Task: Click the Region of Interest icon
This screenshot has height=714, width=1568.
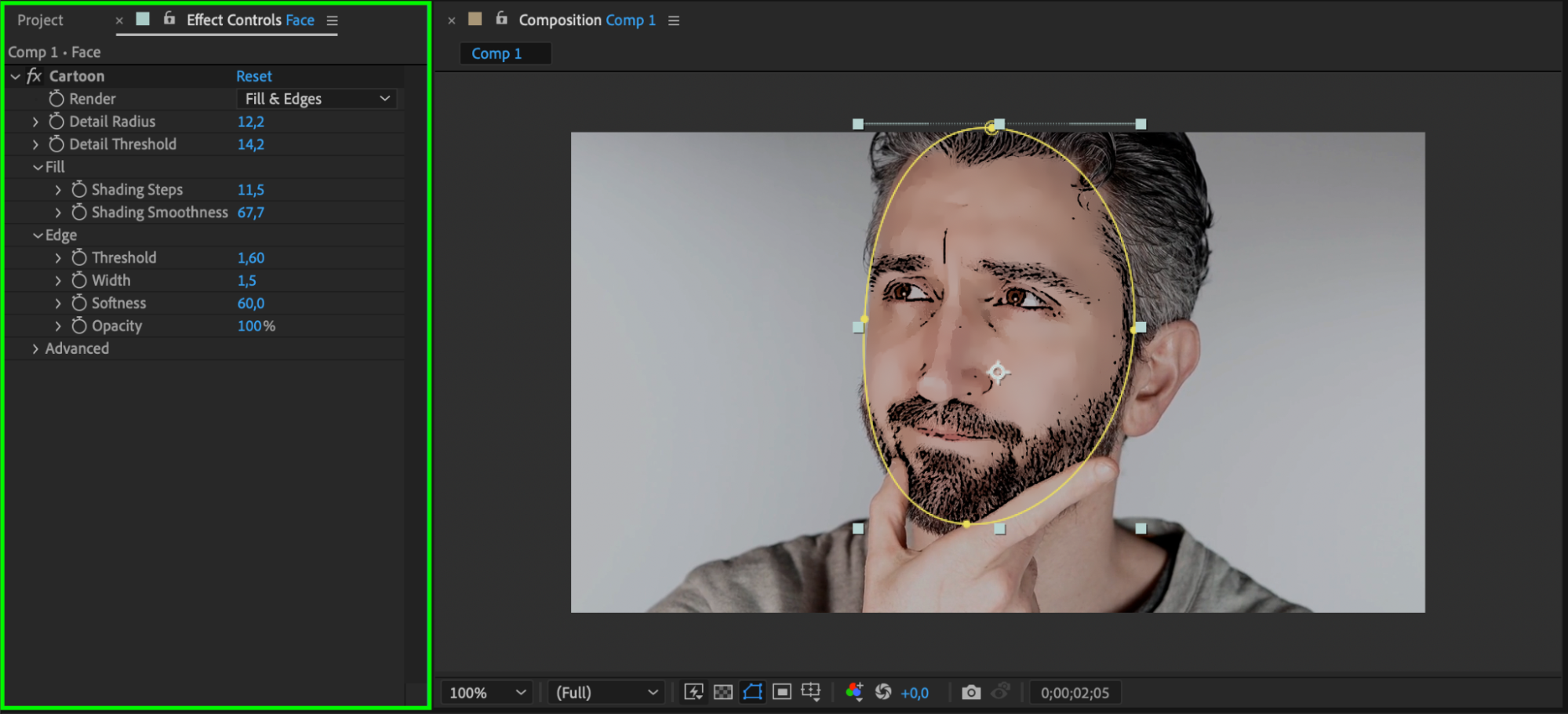Action: click(782, 692)
